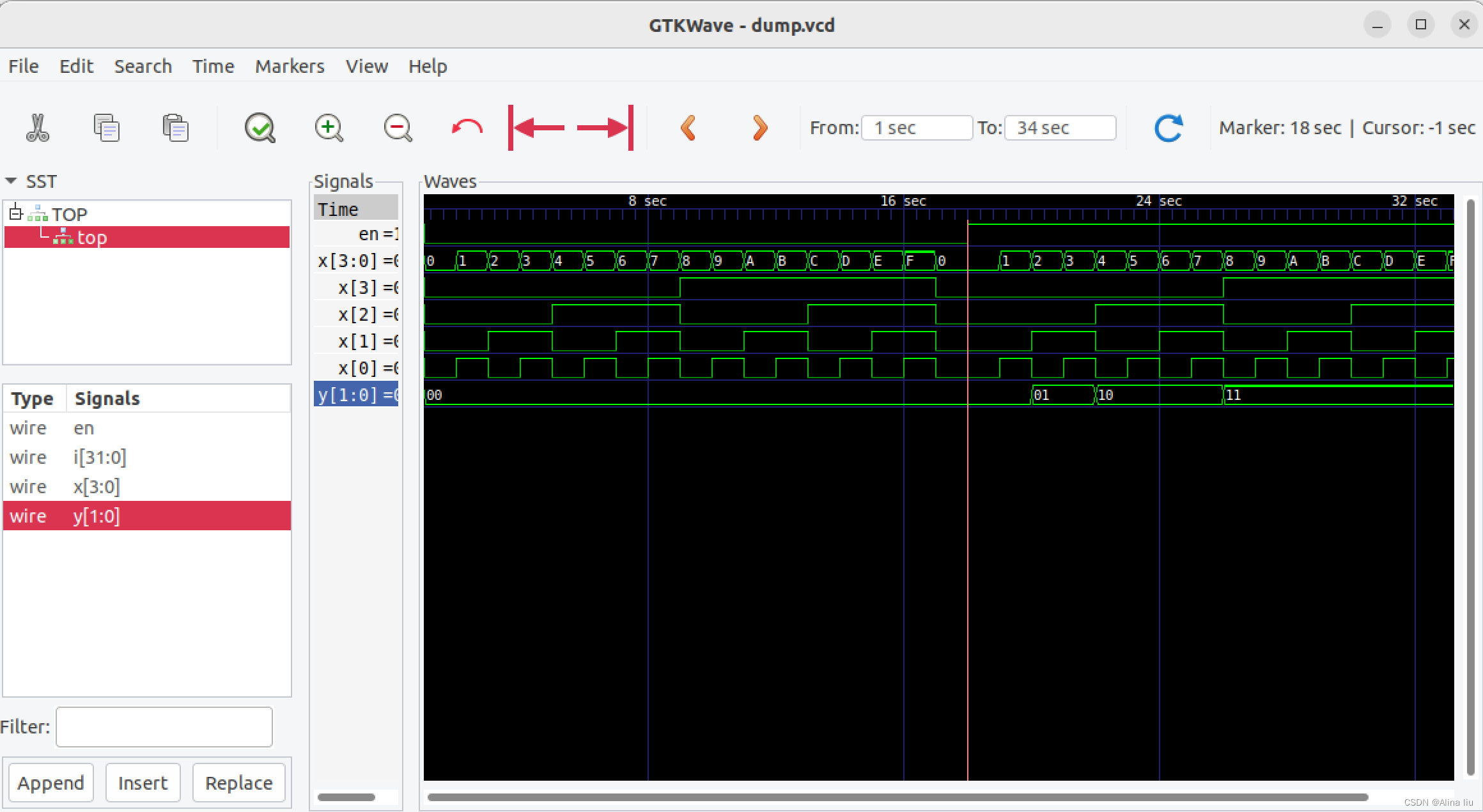Click the Cut scissors icon
The width and height of the screenshot is (1483, 812).
[38, 128]
